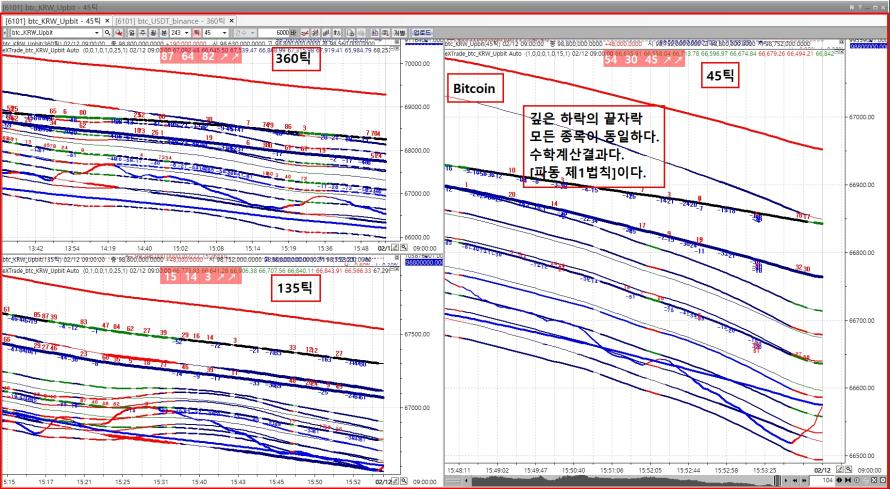Click the chart settings pencil icon in the 135틱 panel

(395, 482)
